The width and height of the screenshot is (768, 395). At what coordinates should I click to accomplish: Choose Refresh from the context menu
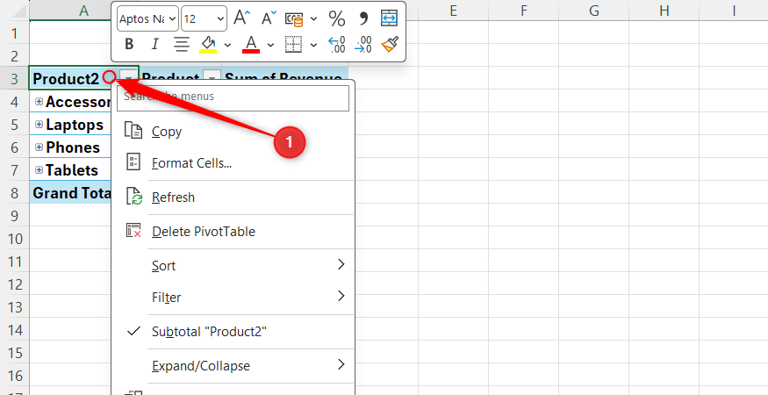coord(233,198)
